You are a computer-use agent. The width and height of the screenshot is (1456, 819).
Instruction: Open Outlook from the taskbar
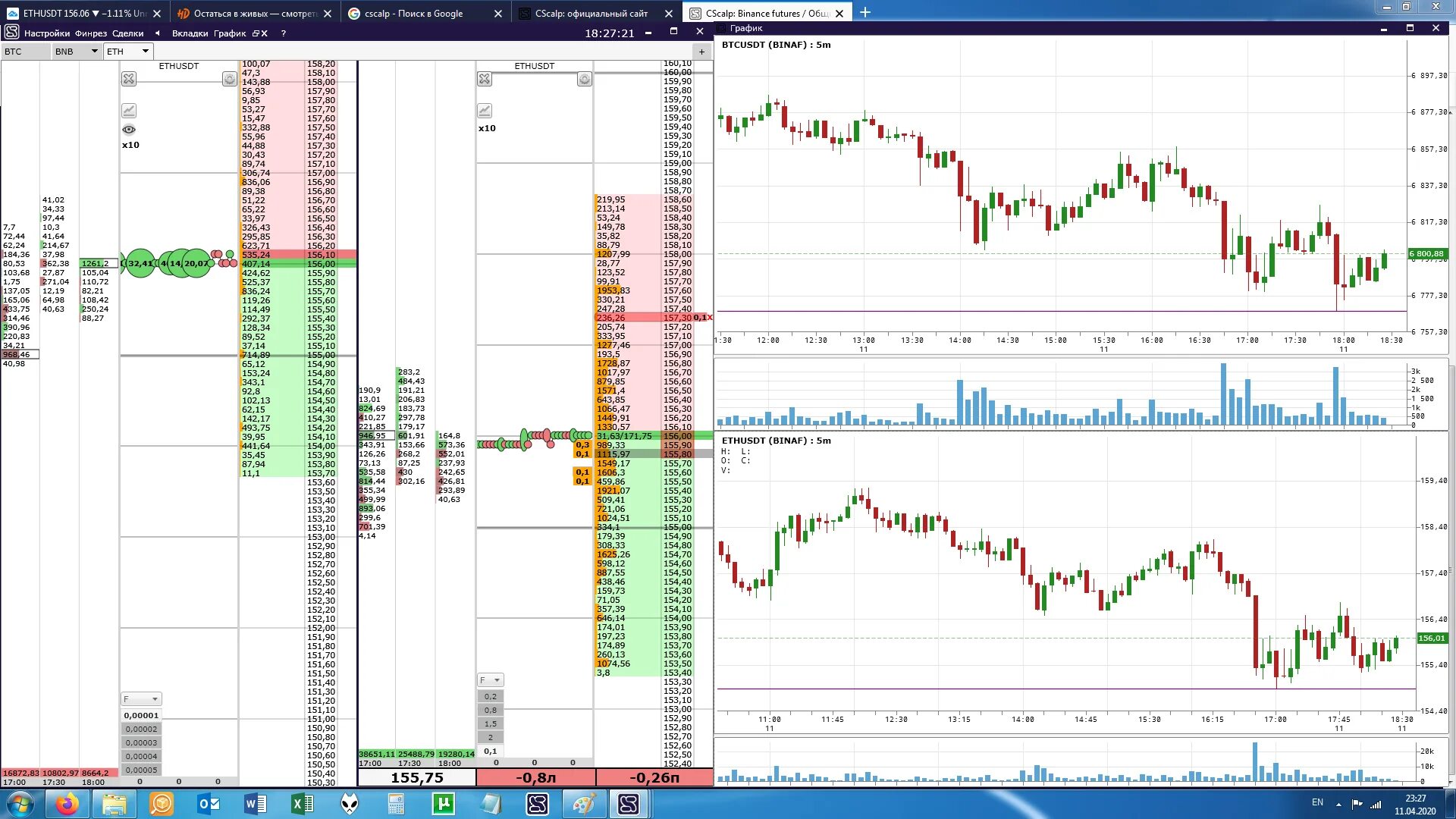(x=209, y=804)
